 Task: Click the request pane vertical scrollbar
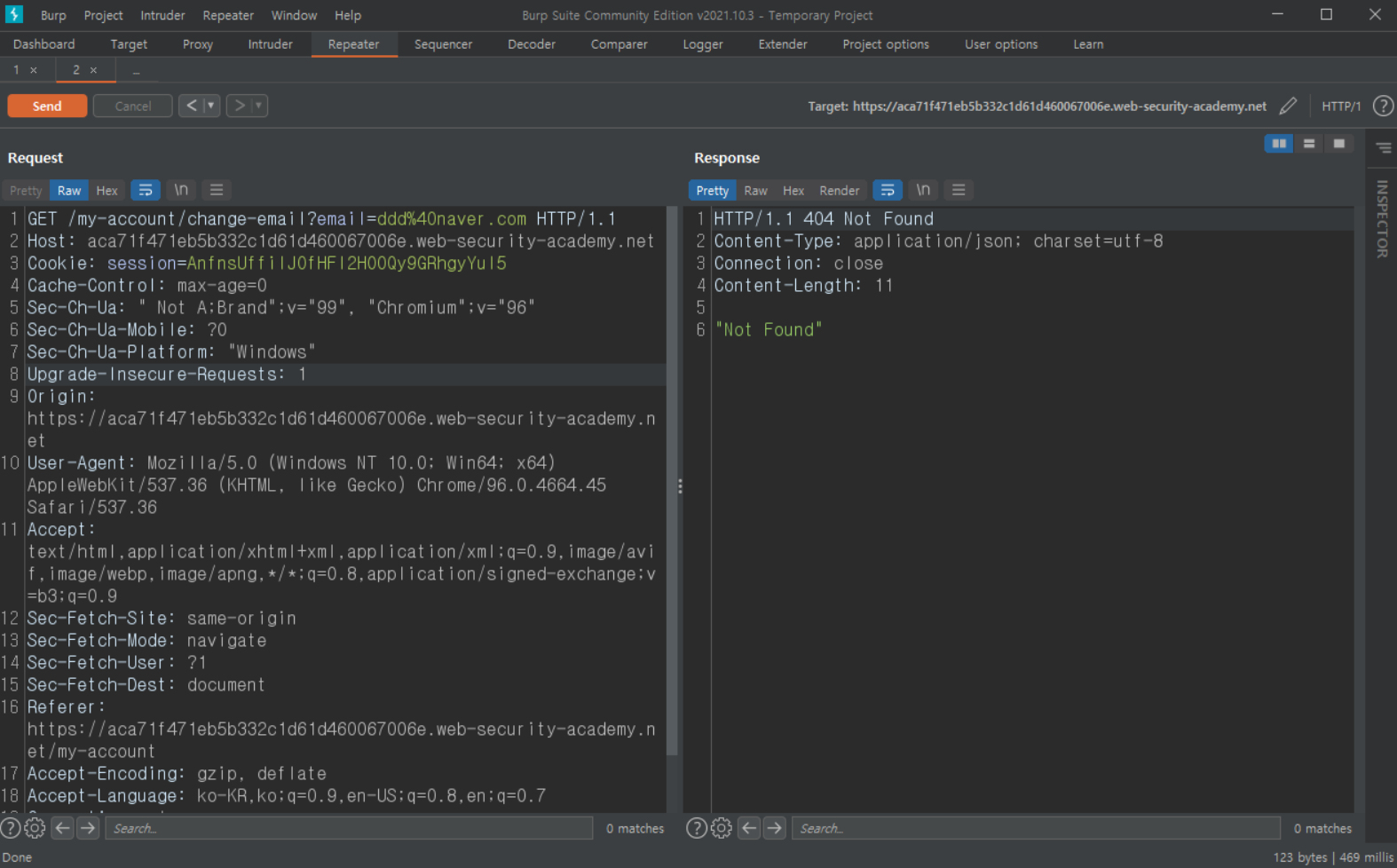[x=672, y=482]
